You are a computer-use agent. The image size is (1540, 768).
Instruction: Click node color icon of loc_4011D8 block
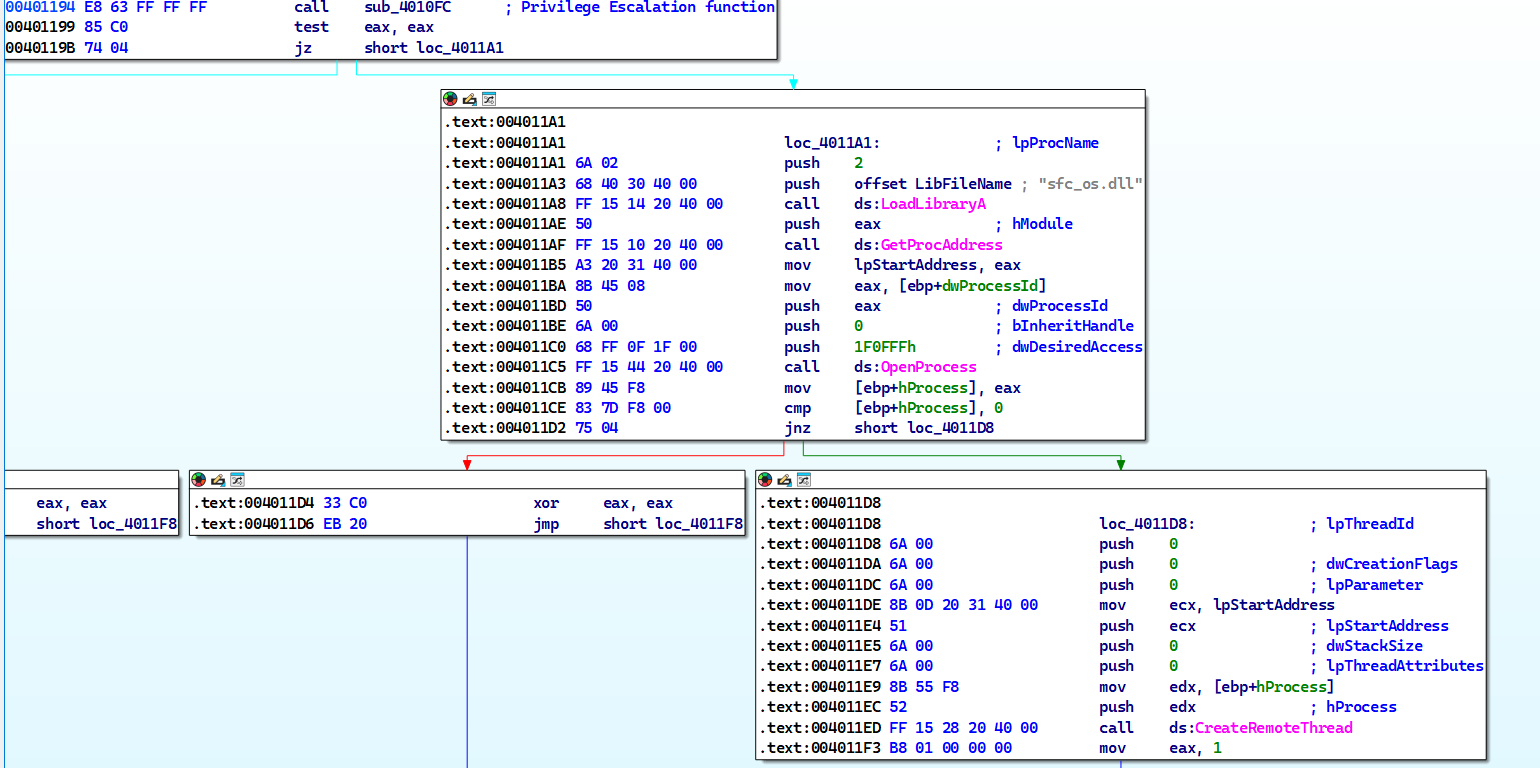click(765, 480)
